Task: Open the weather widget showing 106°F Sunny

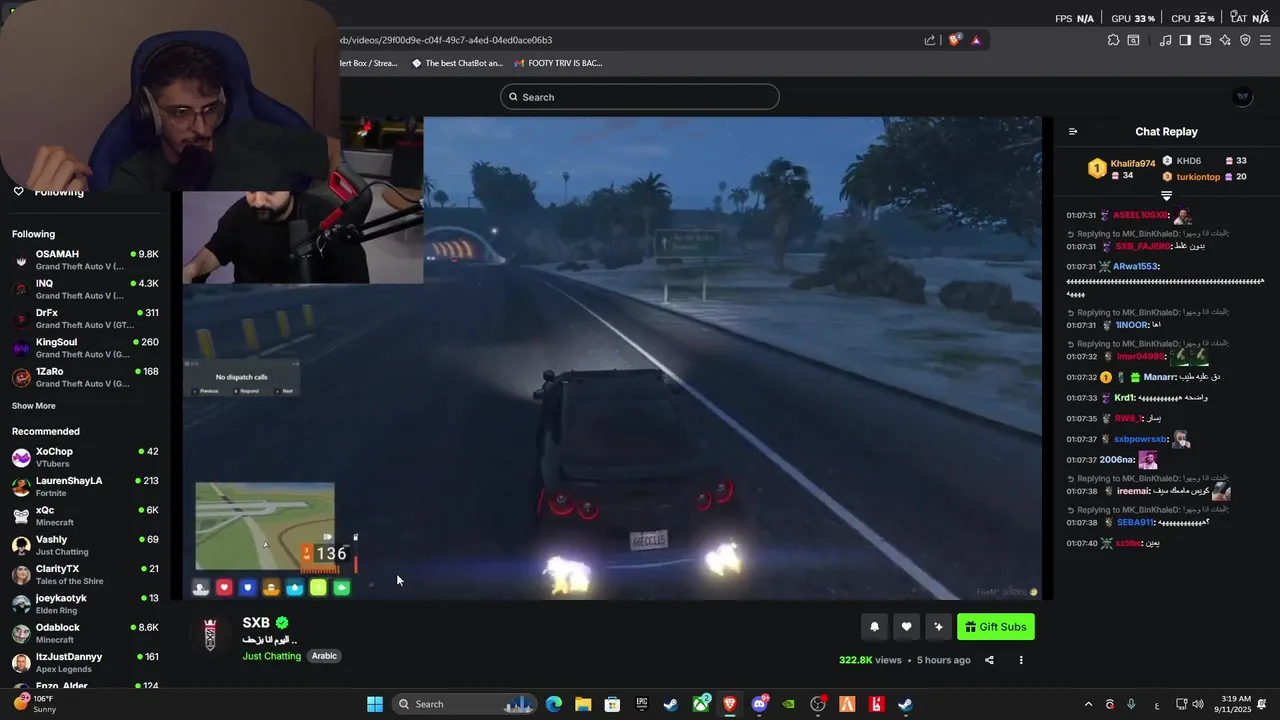Action: [36, 704]
